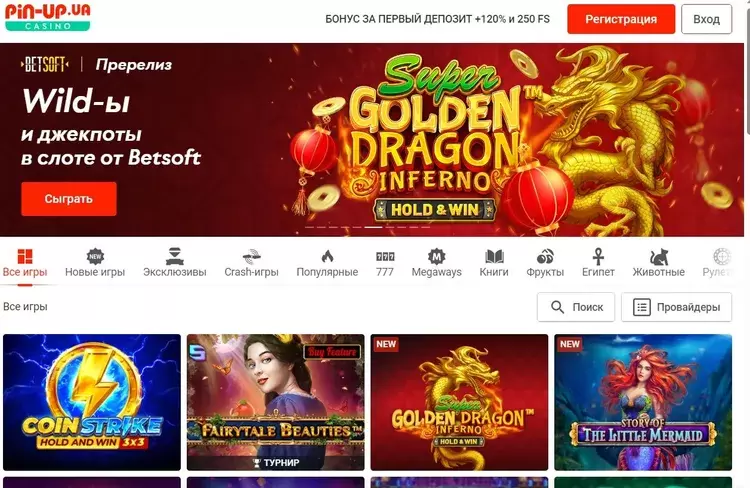Switch to the Megaways tab label
This screenshot has height=488, width=750.
coord(436,272)
